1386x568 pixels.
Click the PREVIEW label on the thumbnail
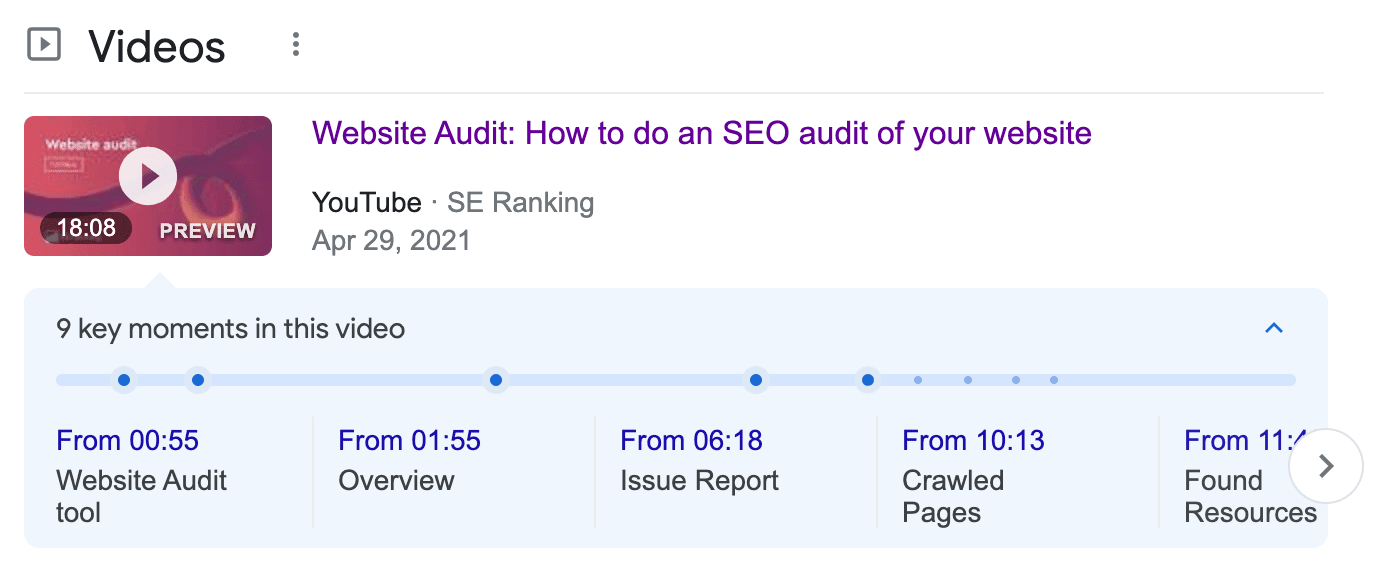[207, 231]
